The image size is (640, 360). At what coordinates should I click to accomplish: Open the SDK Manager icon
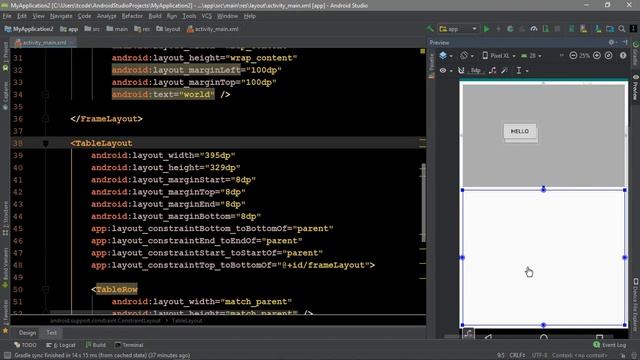(598, 29)
